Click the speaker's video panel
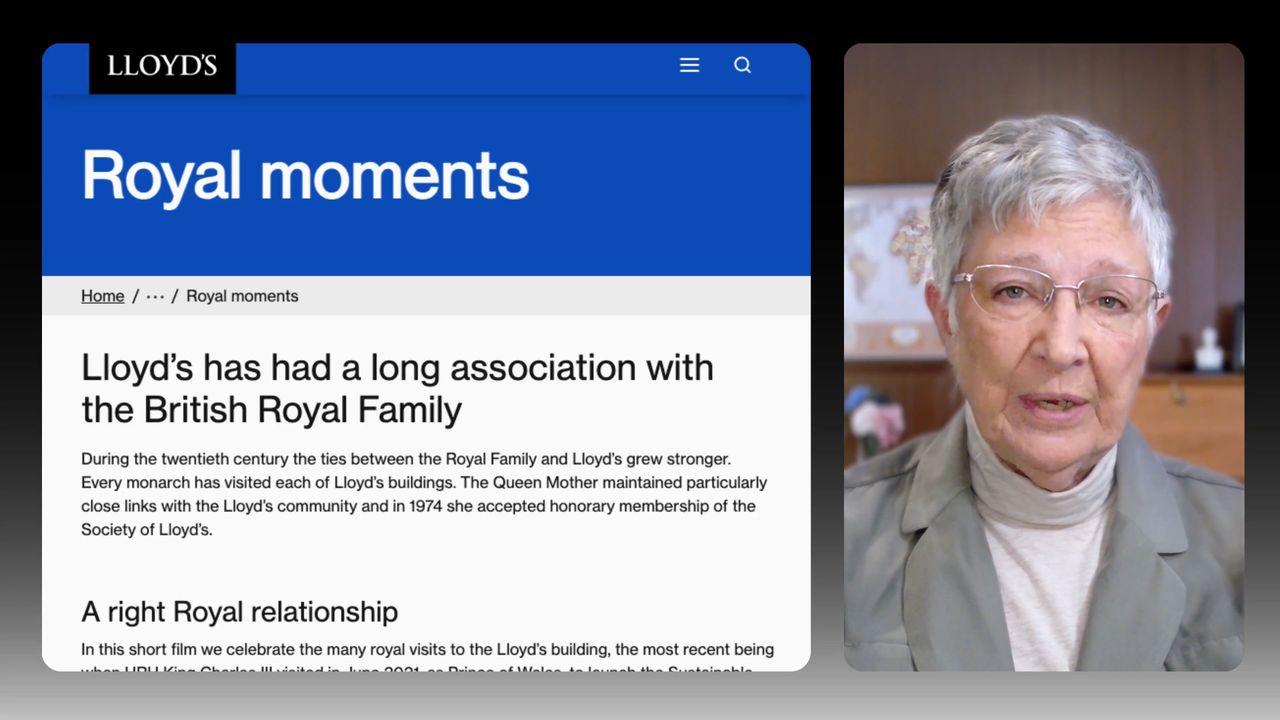Screen dimensions: 1280x720 (1043, 356)
